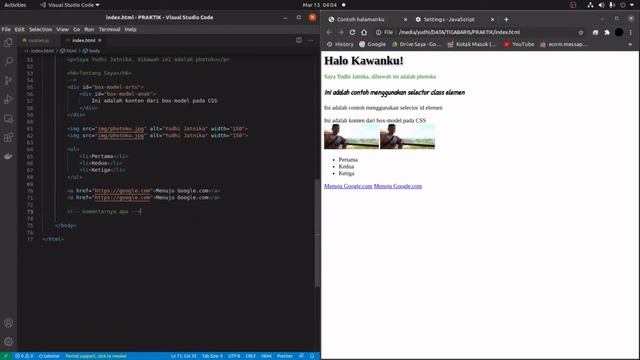Click the Prettier status bar entry
This screenshot has height=360, width=640.
click(x=285, y=356)
